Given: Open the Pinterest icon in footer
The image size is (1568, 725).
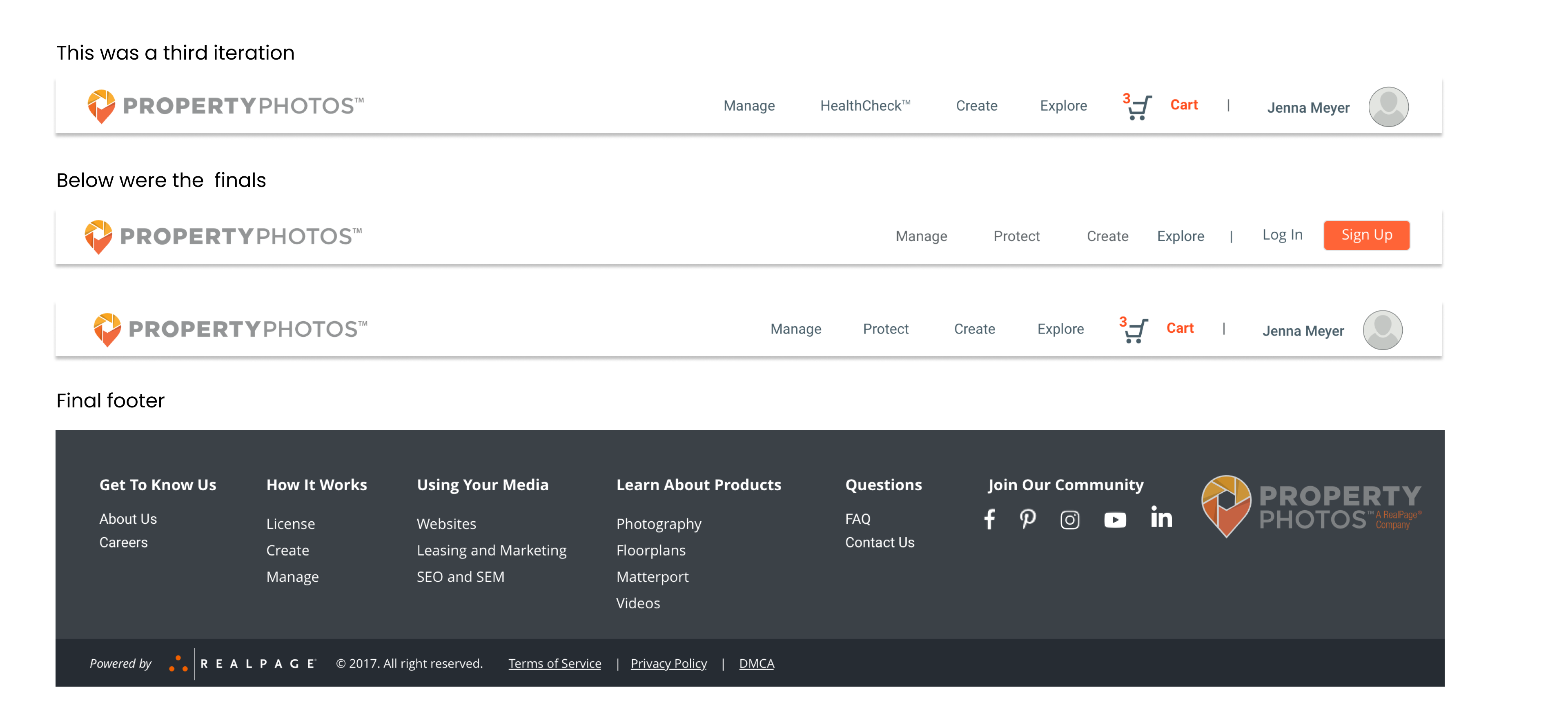Looking at the screenshot, I should tap(1027, 519).
